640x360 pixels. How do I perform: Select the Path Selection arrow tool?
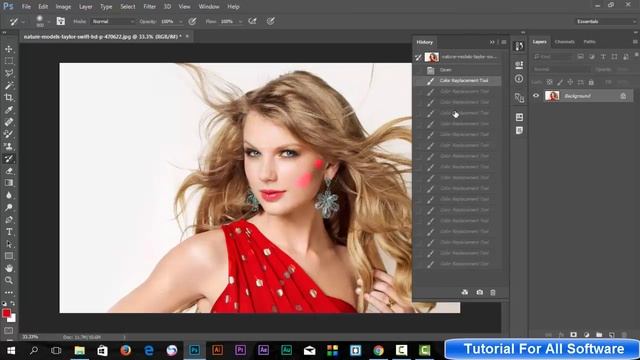pos(9,244)
